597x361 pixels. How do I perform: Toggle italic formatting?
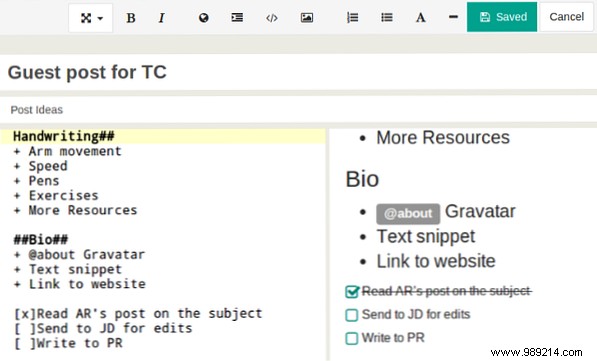(x=161, y=18)
